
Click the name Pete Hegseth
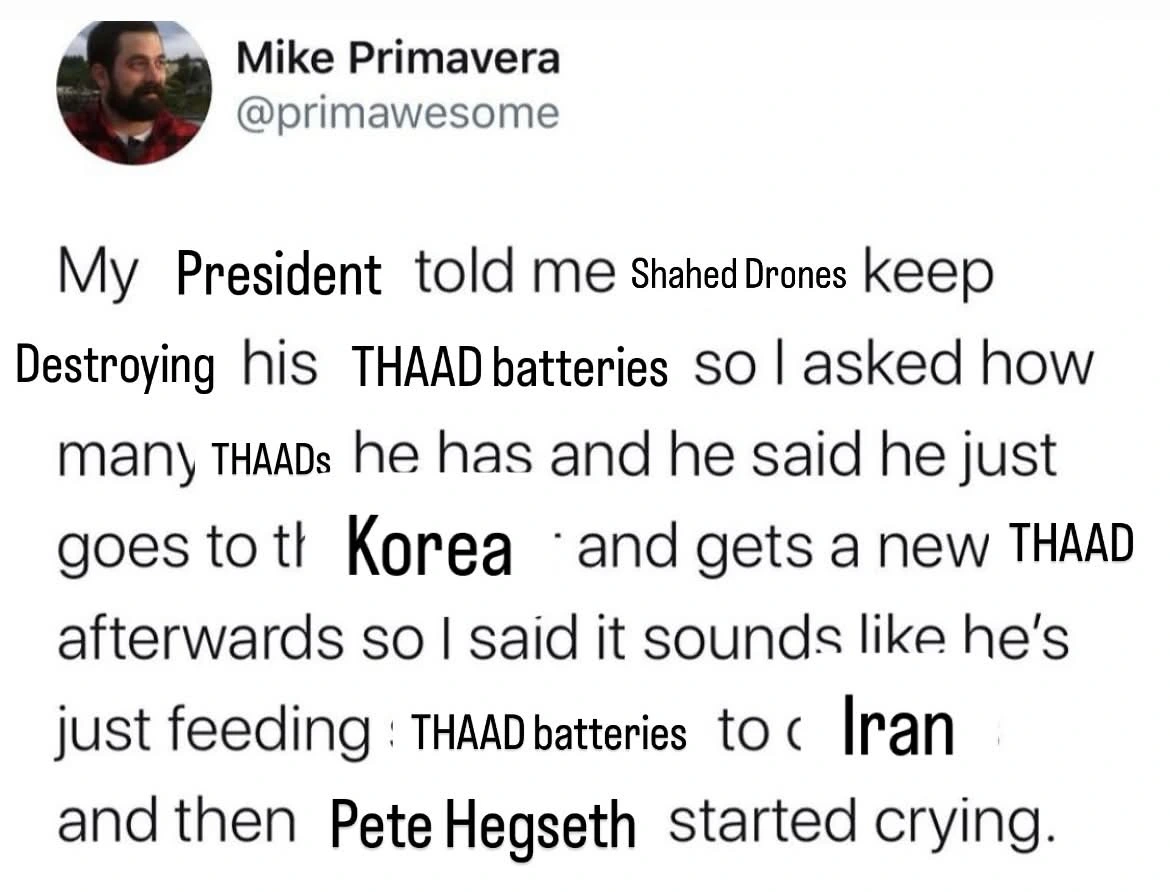click(x=482, y=826)
